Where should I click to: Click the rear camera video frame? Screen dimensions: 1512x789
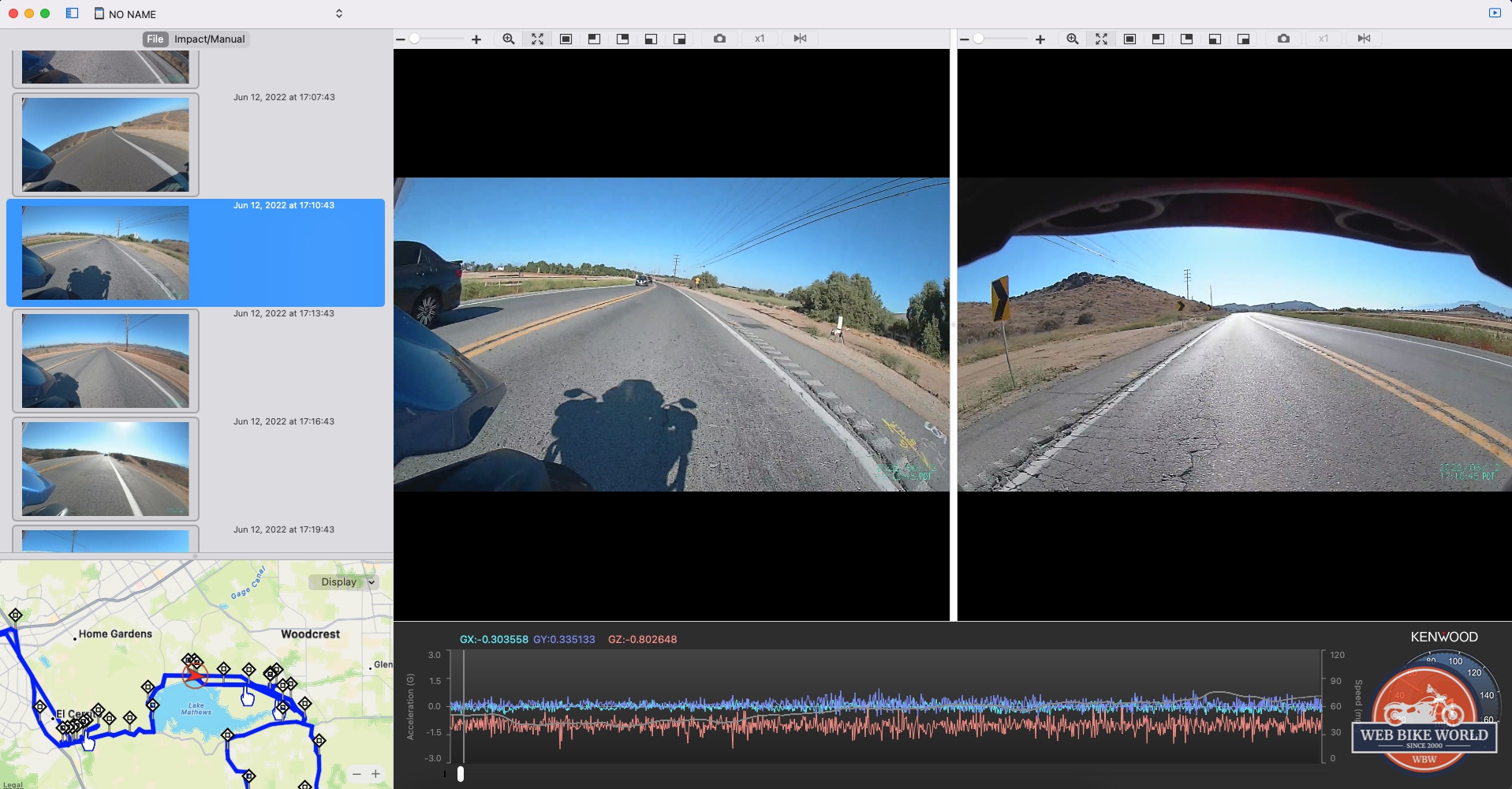tap(1234, 335)
